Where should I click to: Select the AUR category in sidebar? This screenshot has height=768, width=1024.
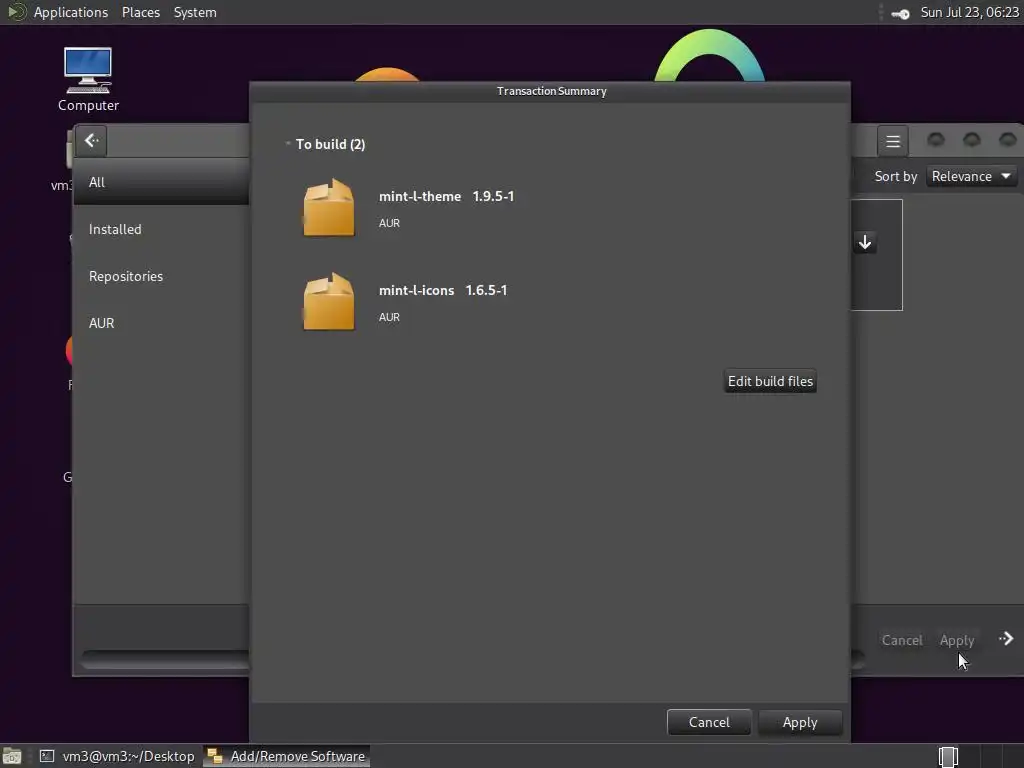(161, 323)
